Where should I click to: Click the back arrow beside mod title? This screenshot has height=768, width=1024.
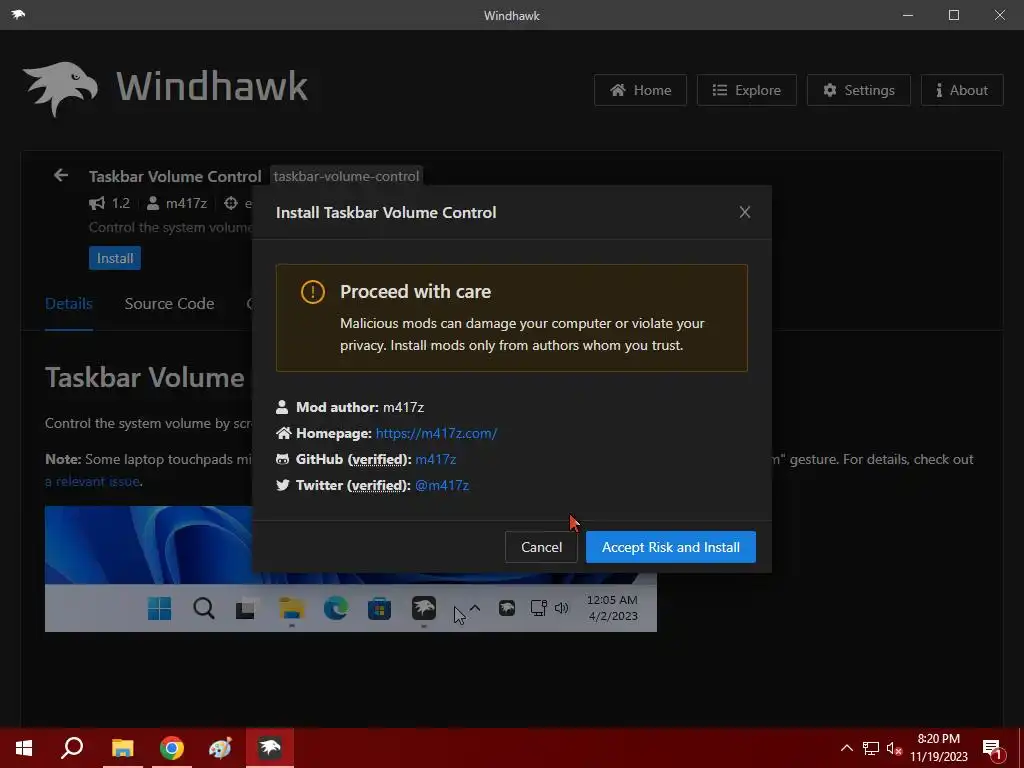[61, 175]
